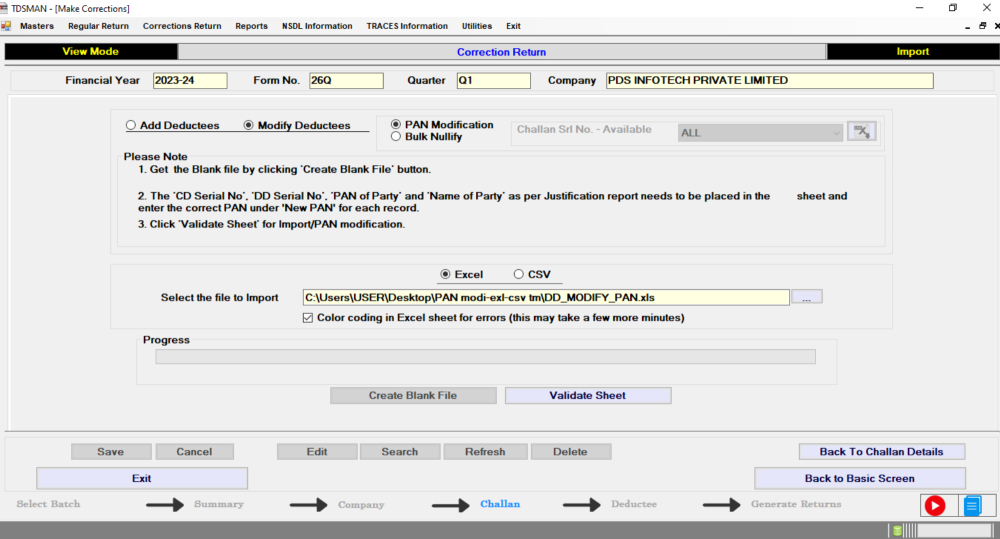Click the View Mode header label
The width and height of the screenshot is (1000, 539).
[x=91, y=52]
